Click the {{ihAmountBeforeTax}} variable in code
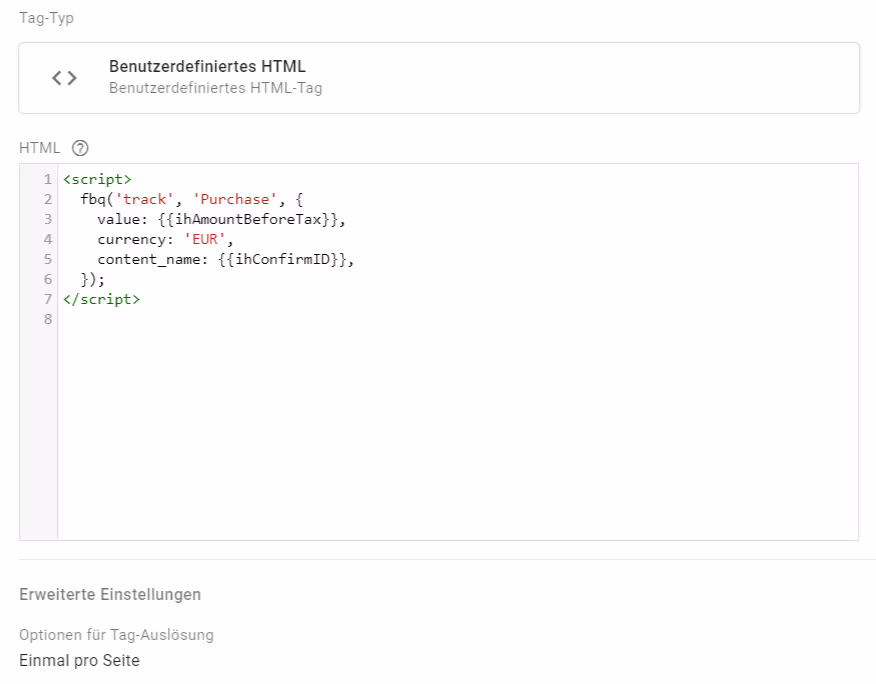This screenshot has height=684, width=876. (x=247, y=220)
